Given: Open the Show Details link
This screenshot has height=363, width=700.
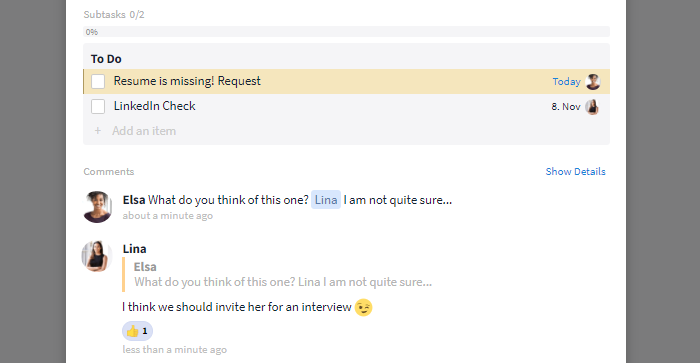Looking at the screenshot, I should tap(575, 171).
